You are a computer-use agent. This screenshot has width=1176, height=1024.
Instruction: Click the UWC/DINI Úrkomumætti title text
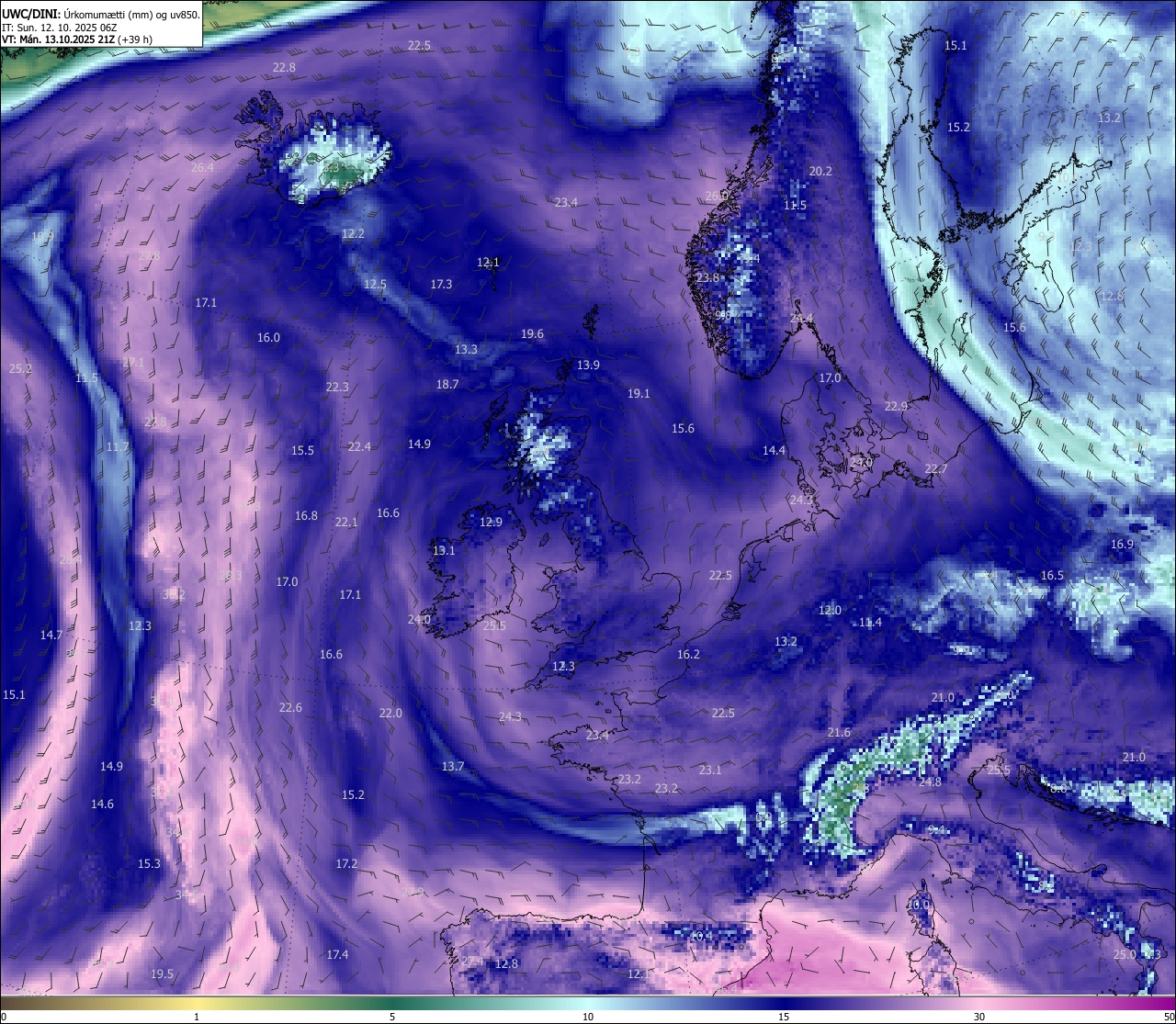101,13
